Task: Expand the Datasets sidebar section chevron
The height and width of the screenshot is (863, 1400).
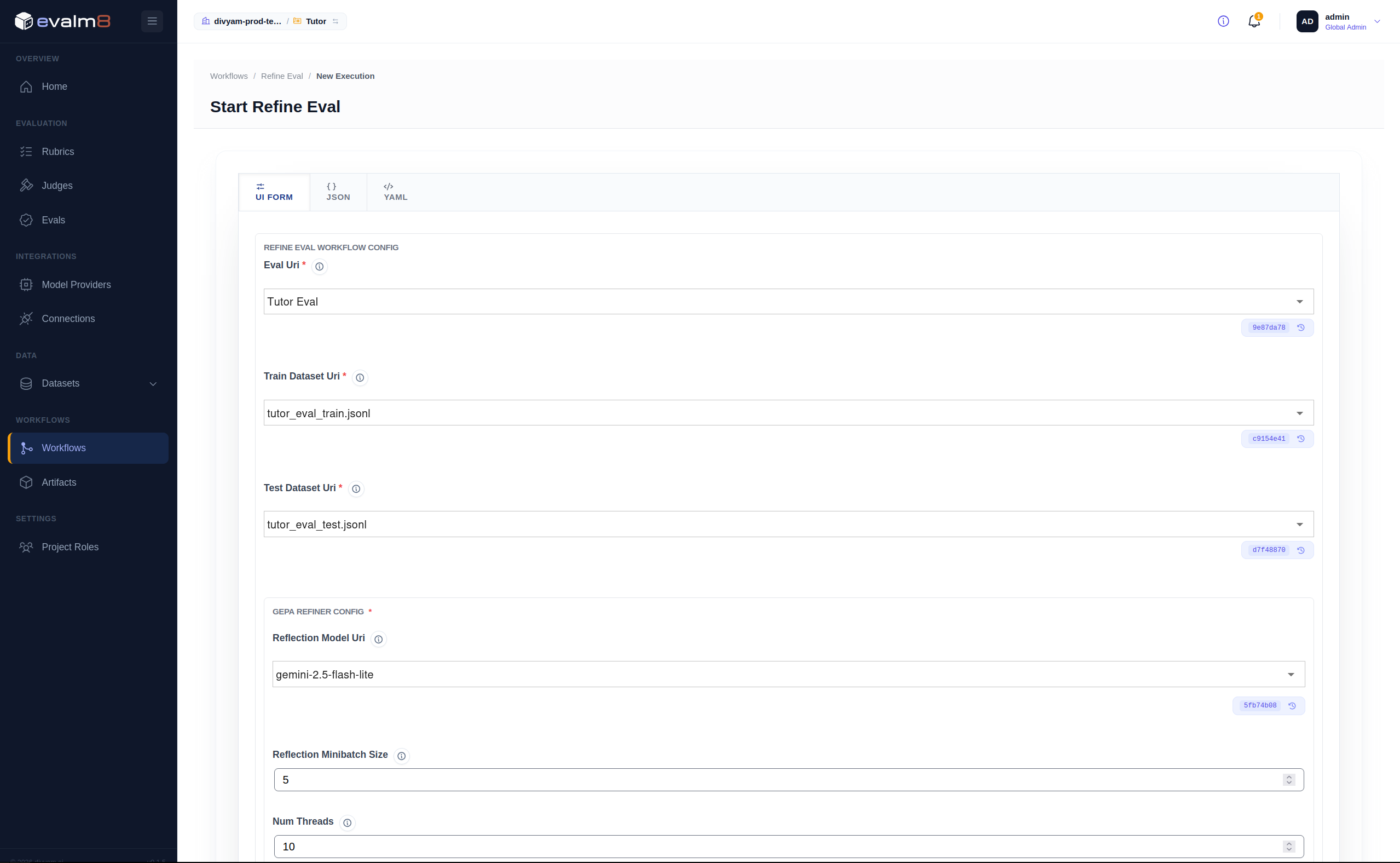Action: click(x=153, y=383)
